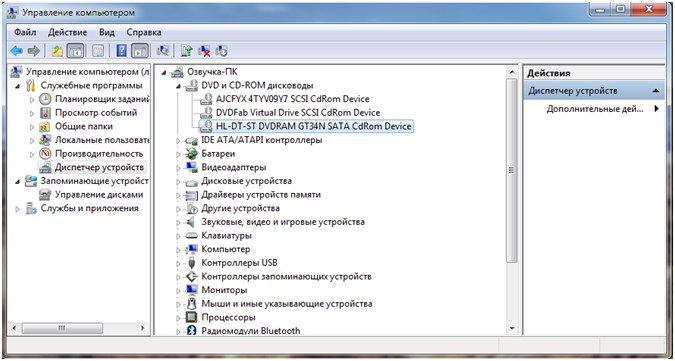Viewport: 675px width, 361px height.
Task: Click the scan for hardware changes icon
Action: (x=163, y=51)
